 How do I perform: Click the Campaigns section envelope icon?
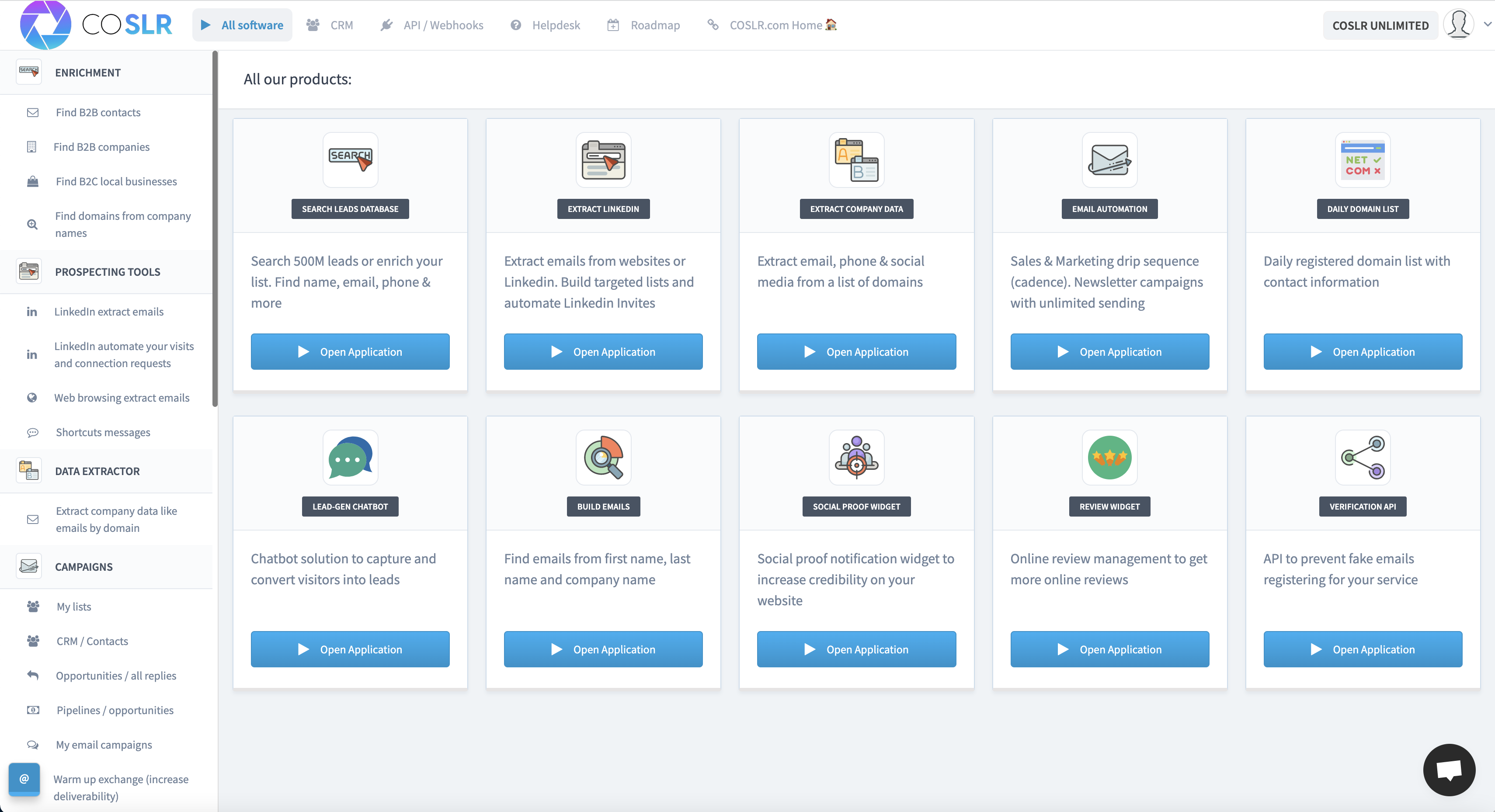[x=28, y=566]
